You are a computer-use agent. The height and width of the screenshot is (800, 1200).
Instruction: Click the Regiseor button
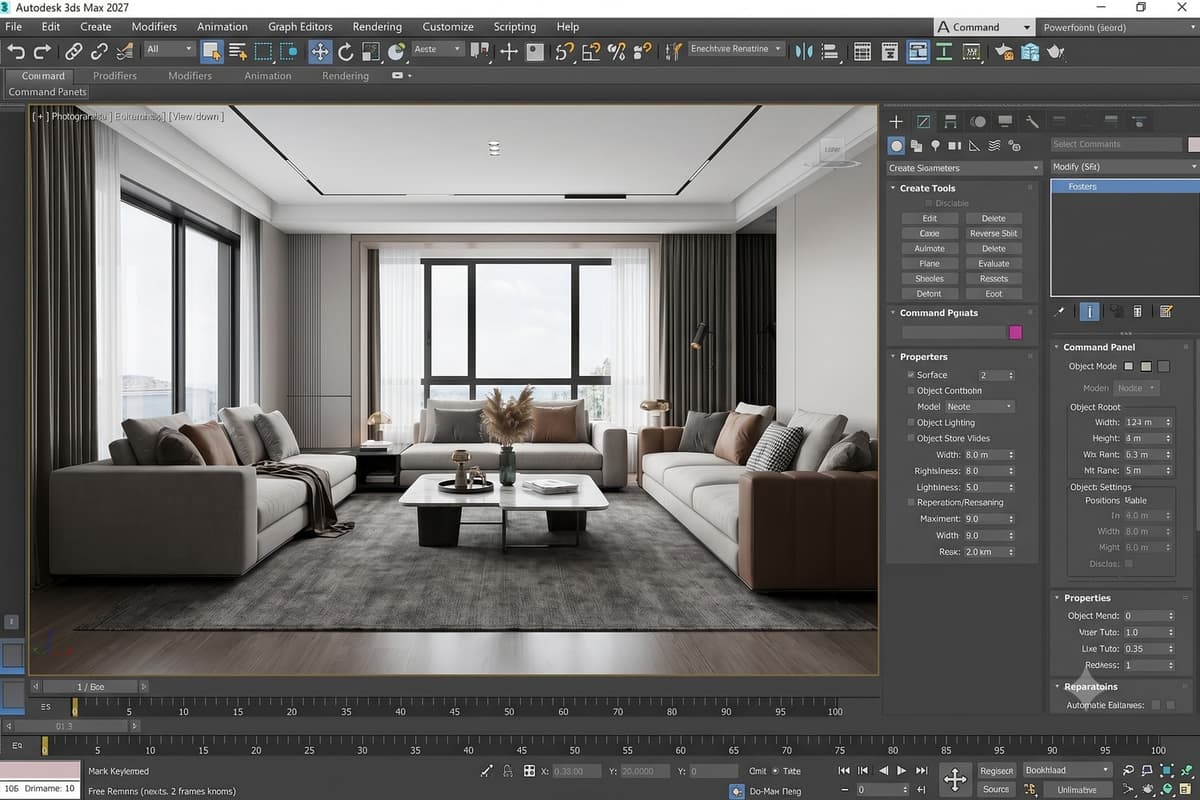[996, 771]
